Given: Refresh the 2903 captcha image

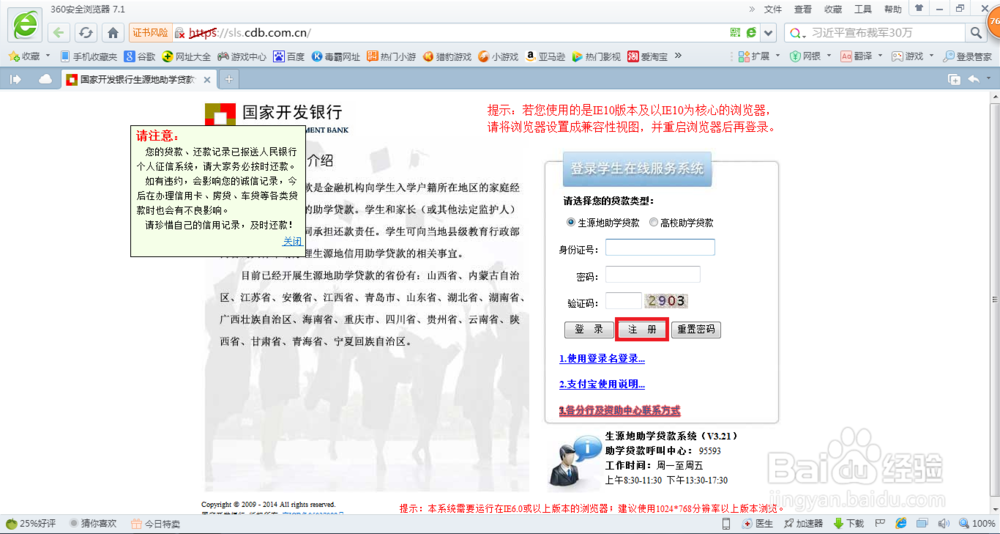Looking at the screenshot, I should (x=666, y=300).
